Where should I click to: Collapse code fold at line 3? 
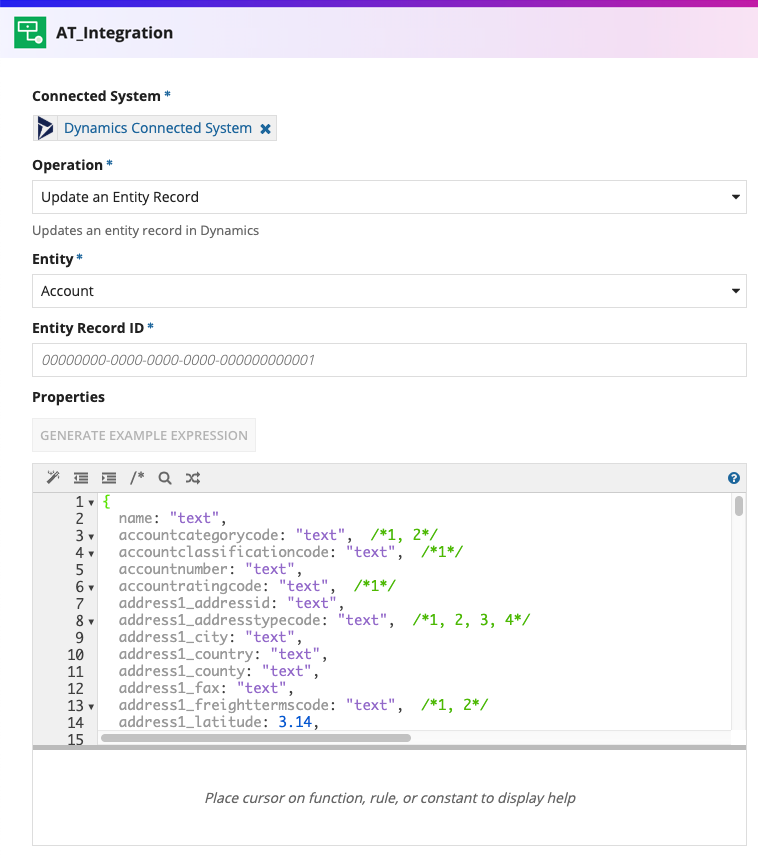pyautogui.click(x=91, y=536)
